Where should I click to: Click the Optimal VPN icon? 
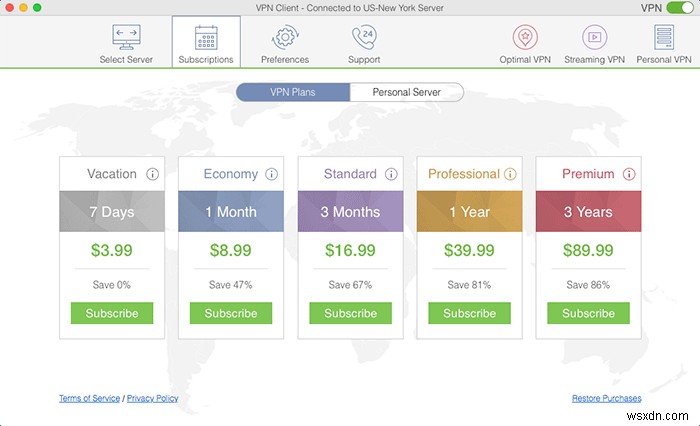(525, 38)
